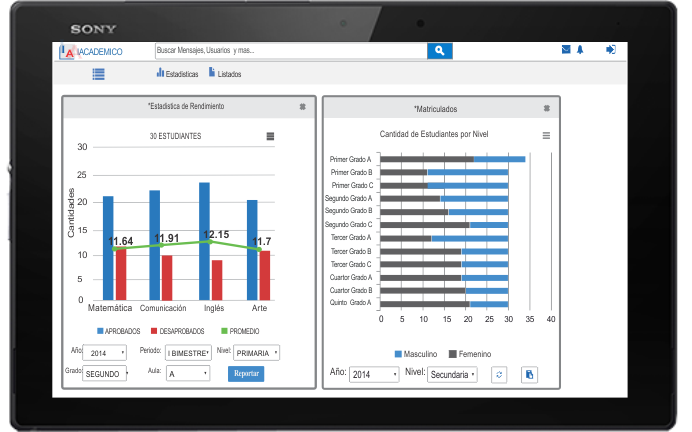Toggle the sidebar list menu icon
This screenshot has width=692, height=432.
[x=98, y=73]
